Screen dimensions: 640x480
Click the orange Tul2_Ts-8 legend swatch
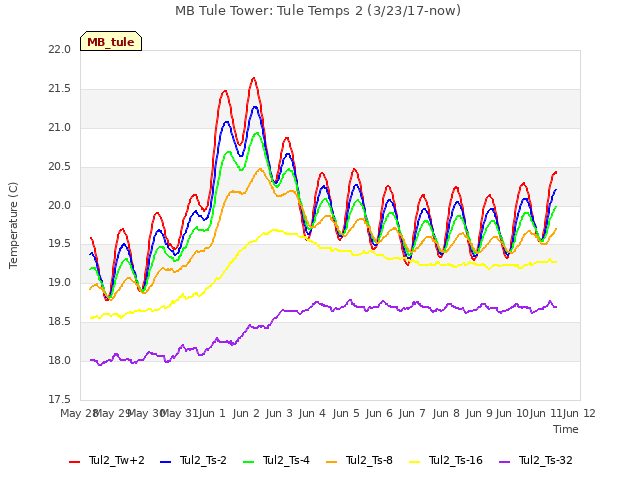tap(331, 462)
